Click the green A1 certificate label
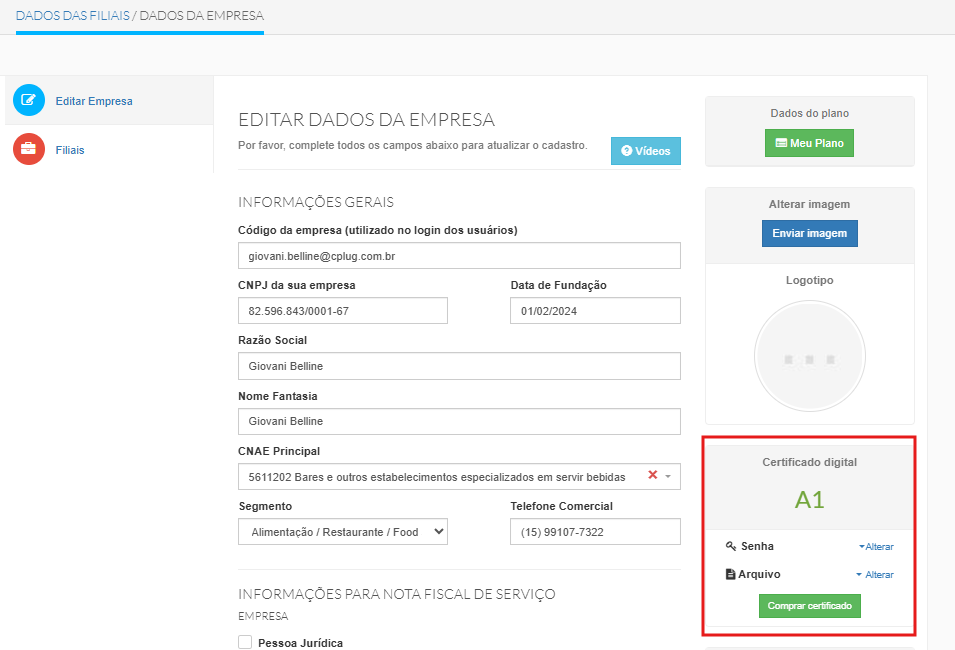Viewport: 955px width, 650px height. pos(809,500)
